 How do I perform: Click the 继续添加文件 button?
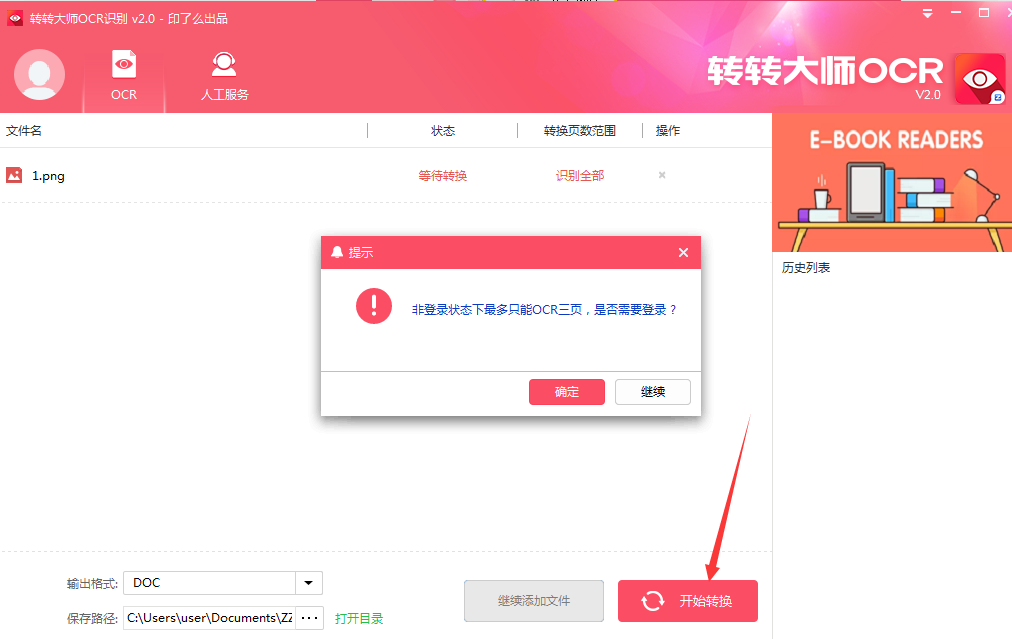tap(533, 600)
